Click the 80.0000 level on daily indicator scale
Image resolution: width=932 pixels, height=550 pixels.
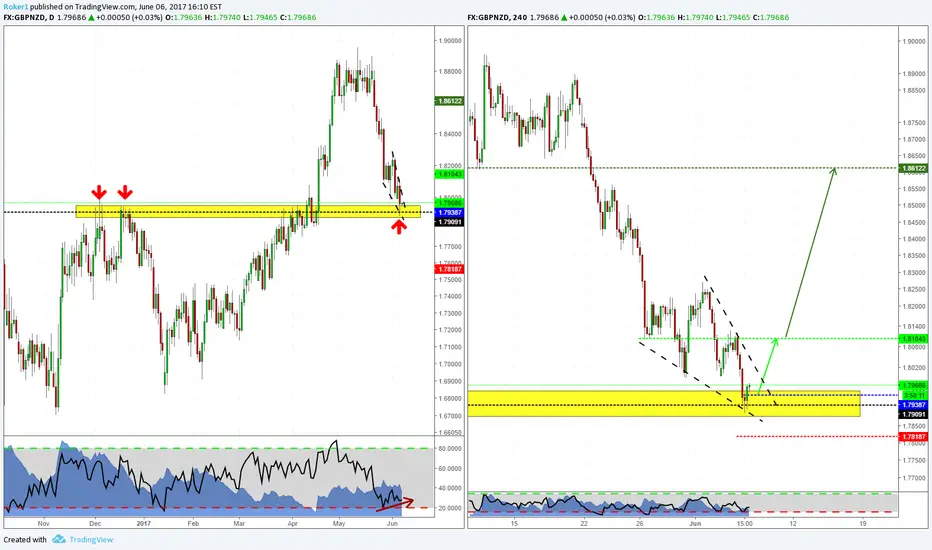pos(451,449)
